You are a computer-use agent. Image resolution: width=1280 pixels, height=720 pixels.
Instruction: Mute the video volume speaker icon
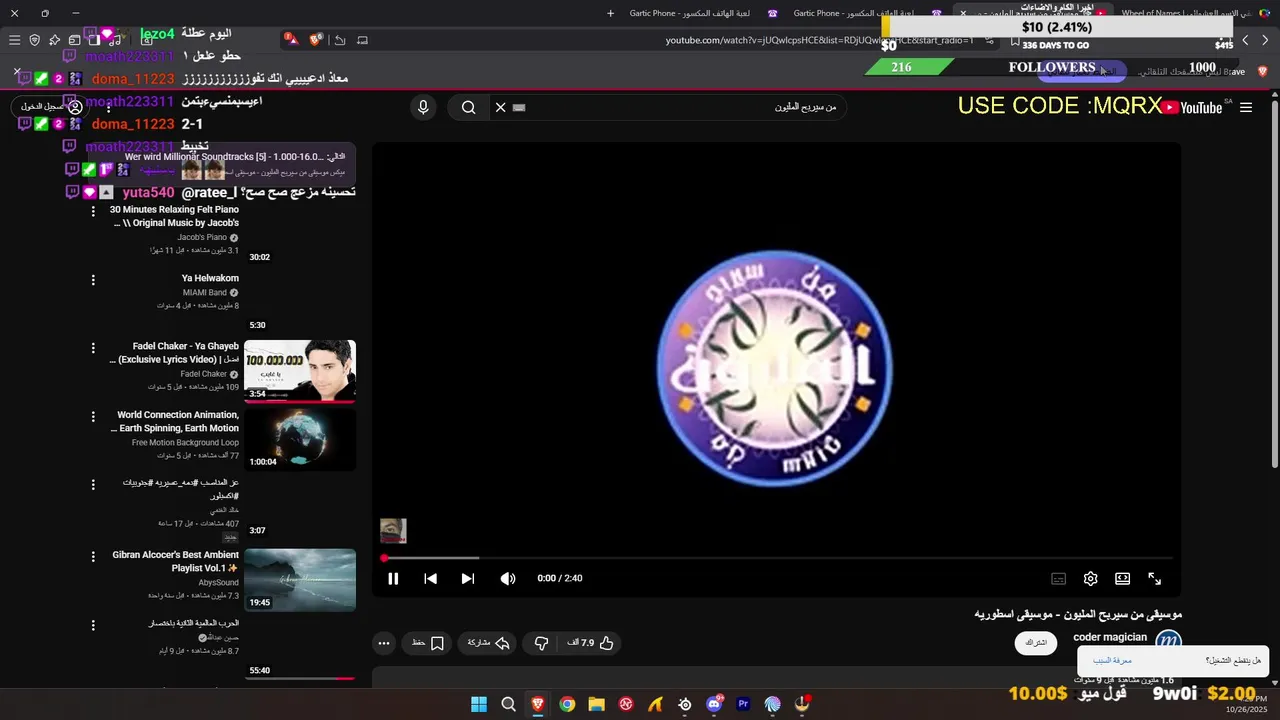(x=508, y=578)
